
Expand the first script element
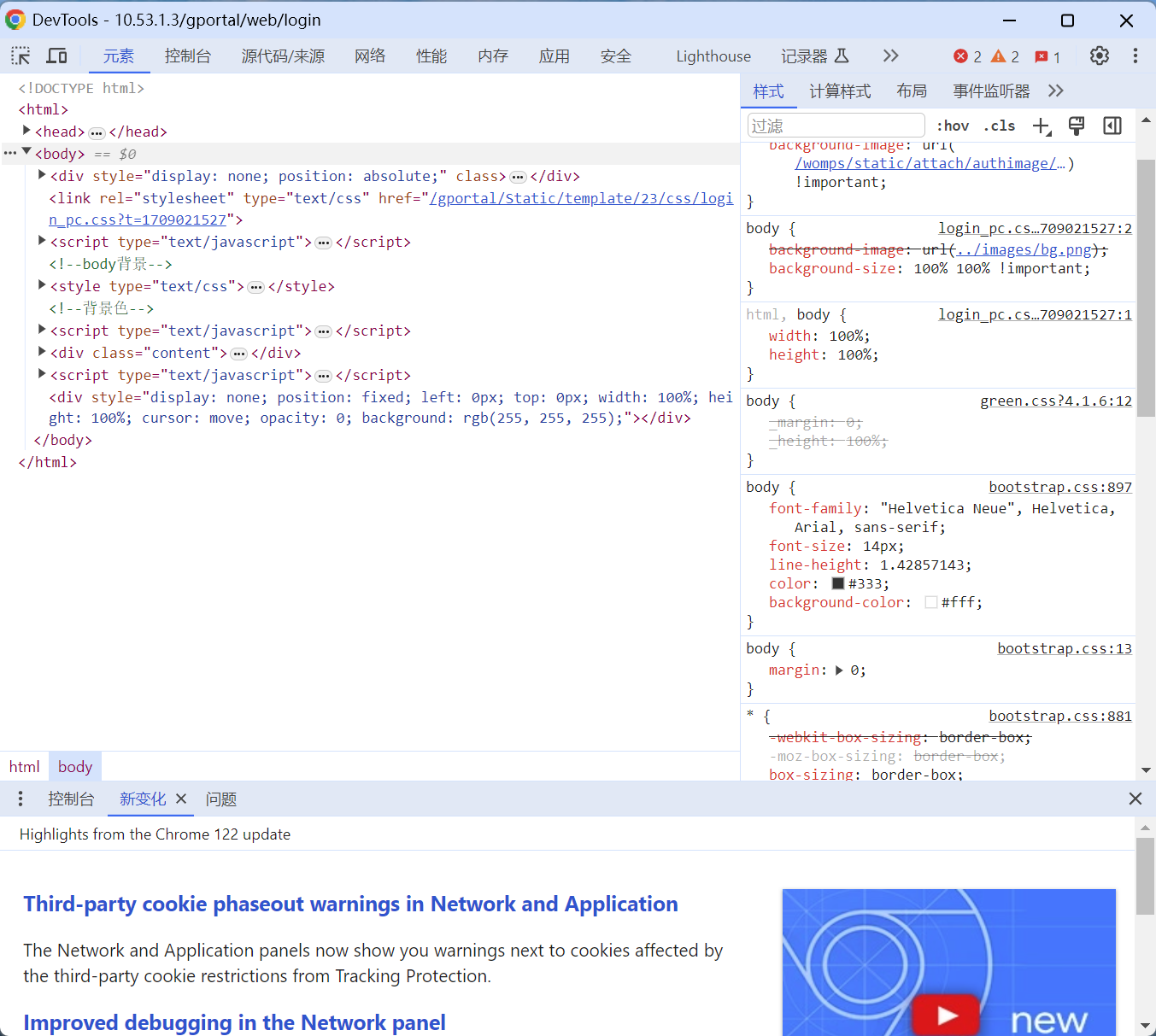pyautogui.click(x=42, y=241)
